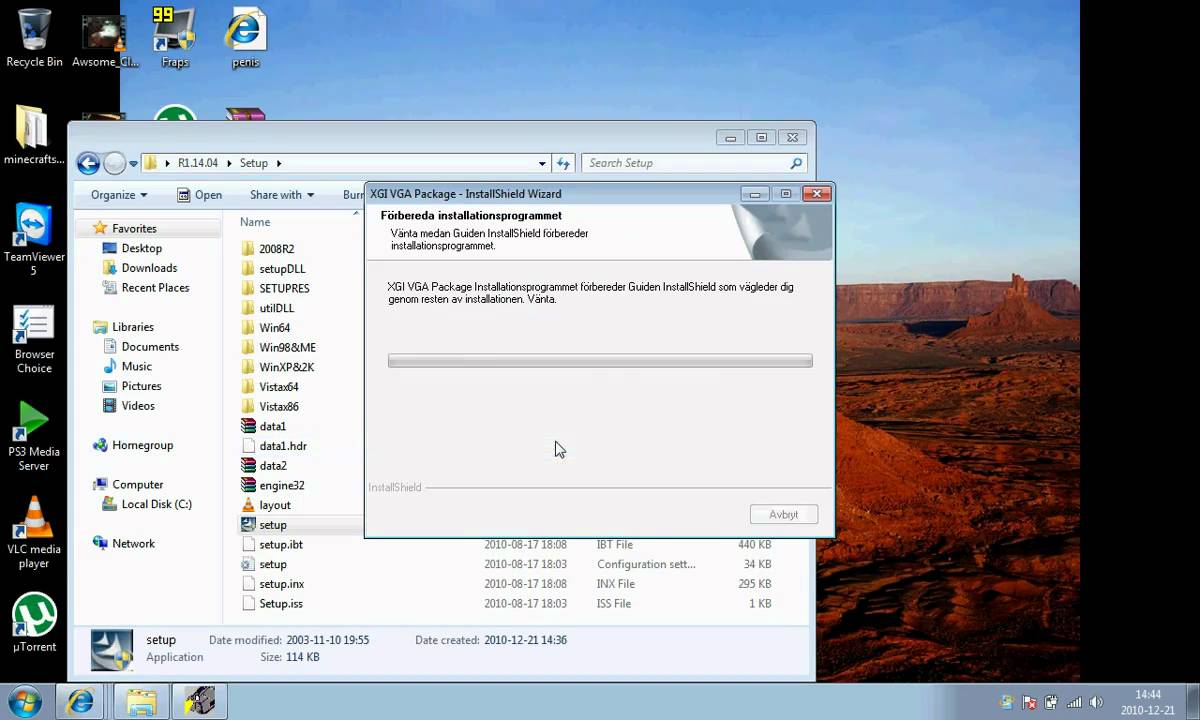Go to R1.14.04 in the breadcrumb path
Screen dimensions: 1200x720
pos(197,163)
